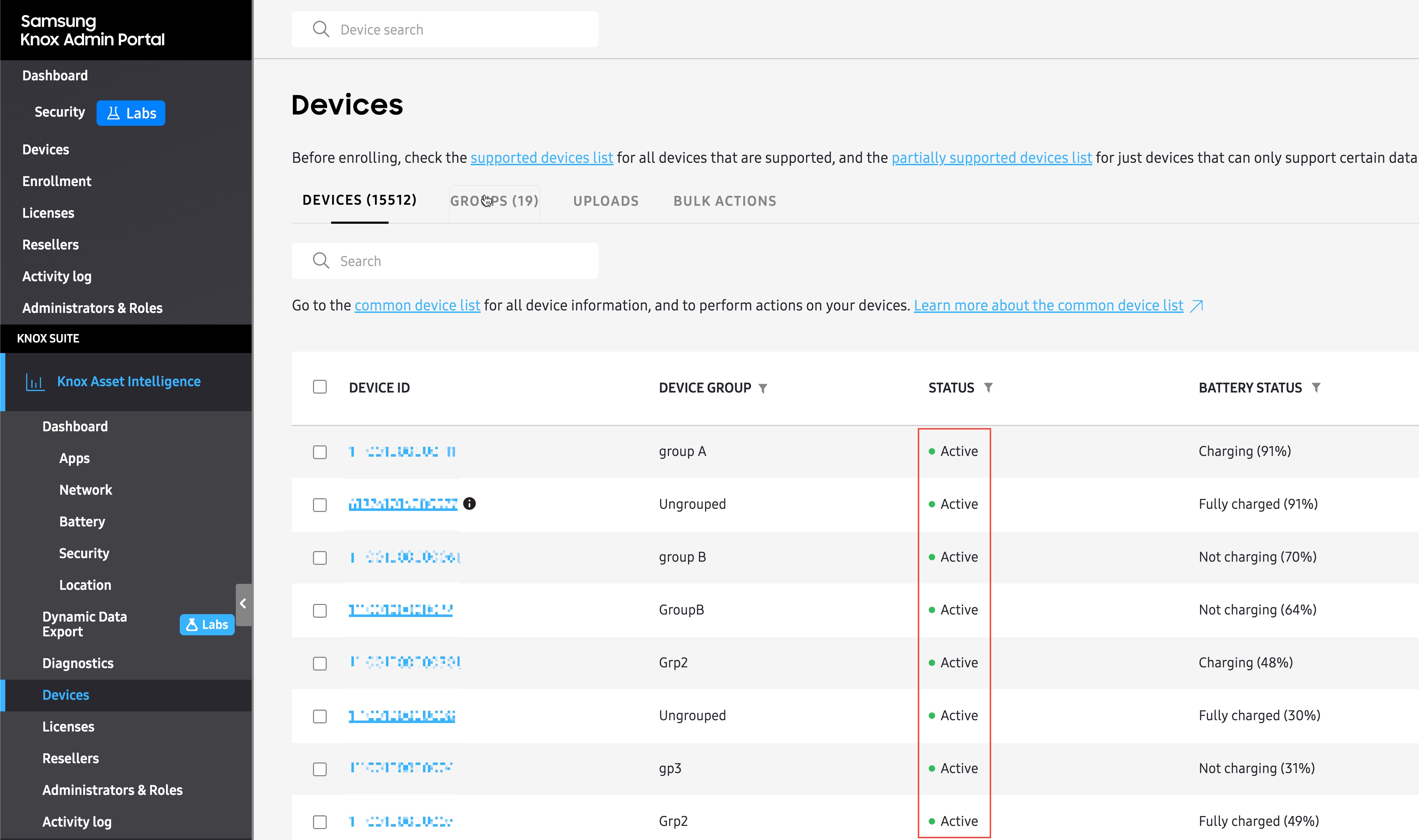Click the Device search input field
Screen dimensions: 1419x840
[445, 29]
